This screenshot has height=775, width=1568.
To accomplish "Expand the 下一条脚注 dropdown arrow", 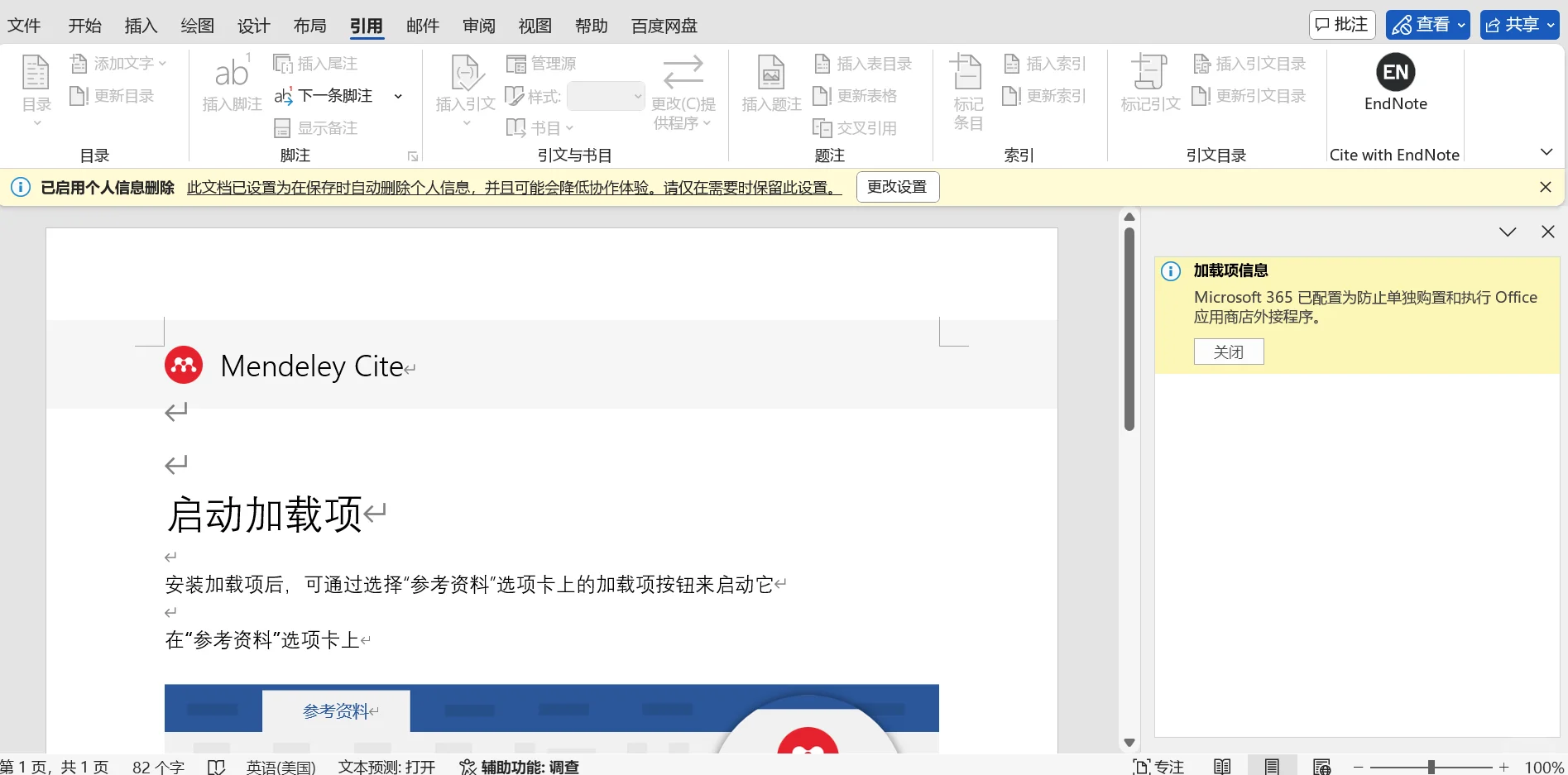I will [398, 96].
